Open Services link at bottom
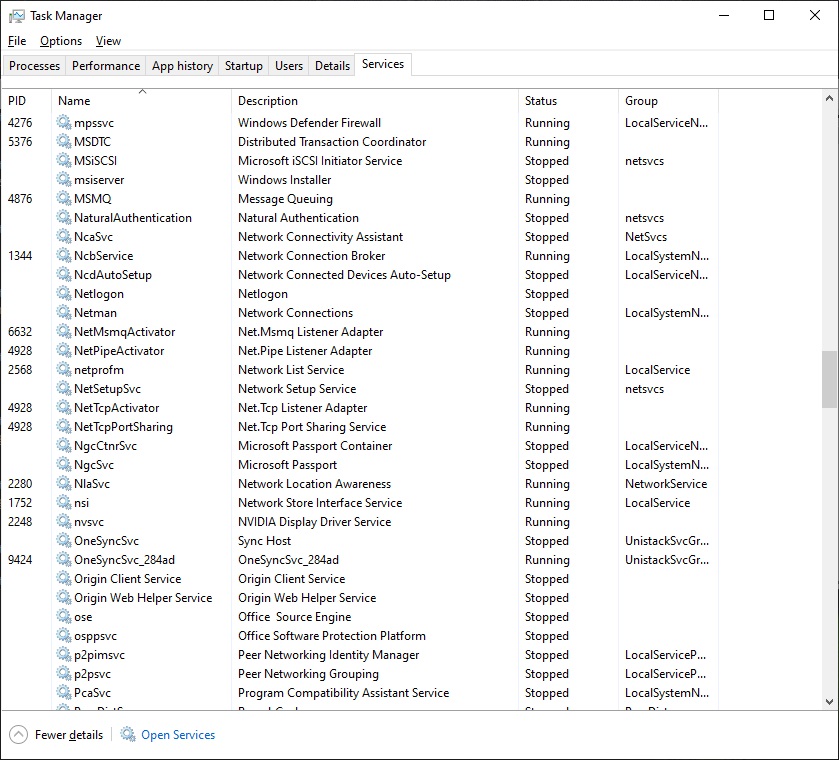Viewport: 839px width, 760px height. point(178,735)
